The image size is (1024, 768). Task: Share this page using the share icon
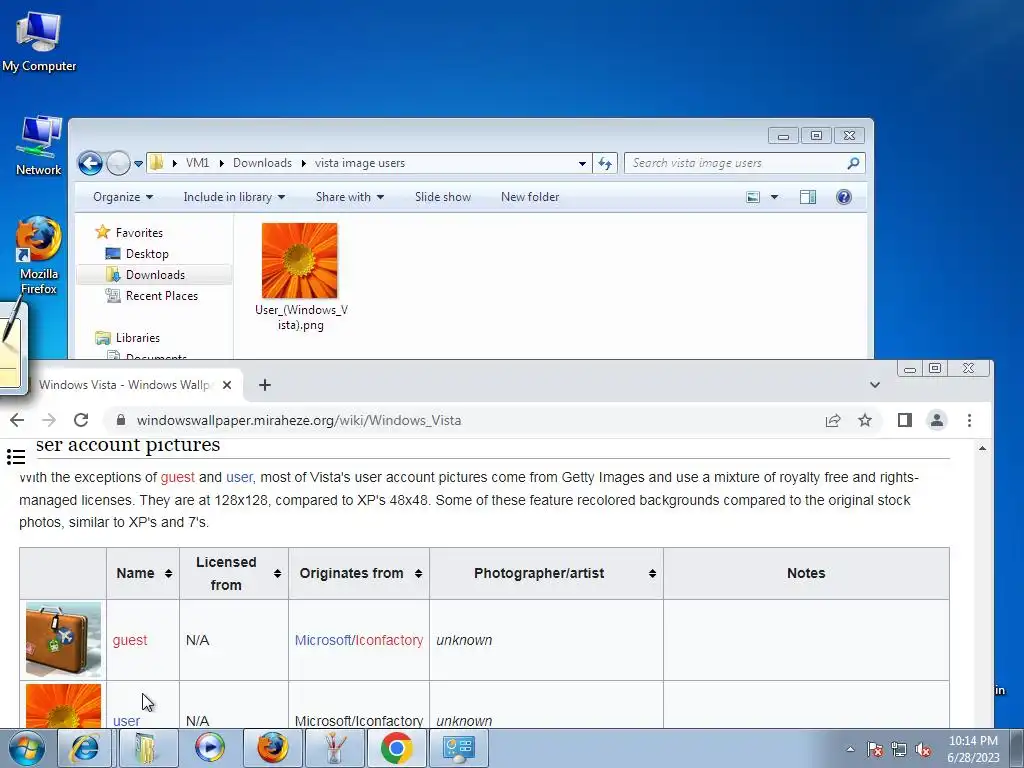833,420
